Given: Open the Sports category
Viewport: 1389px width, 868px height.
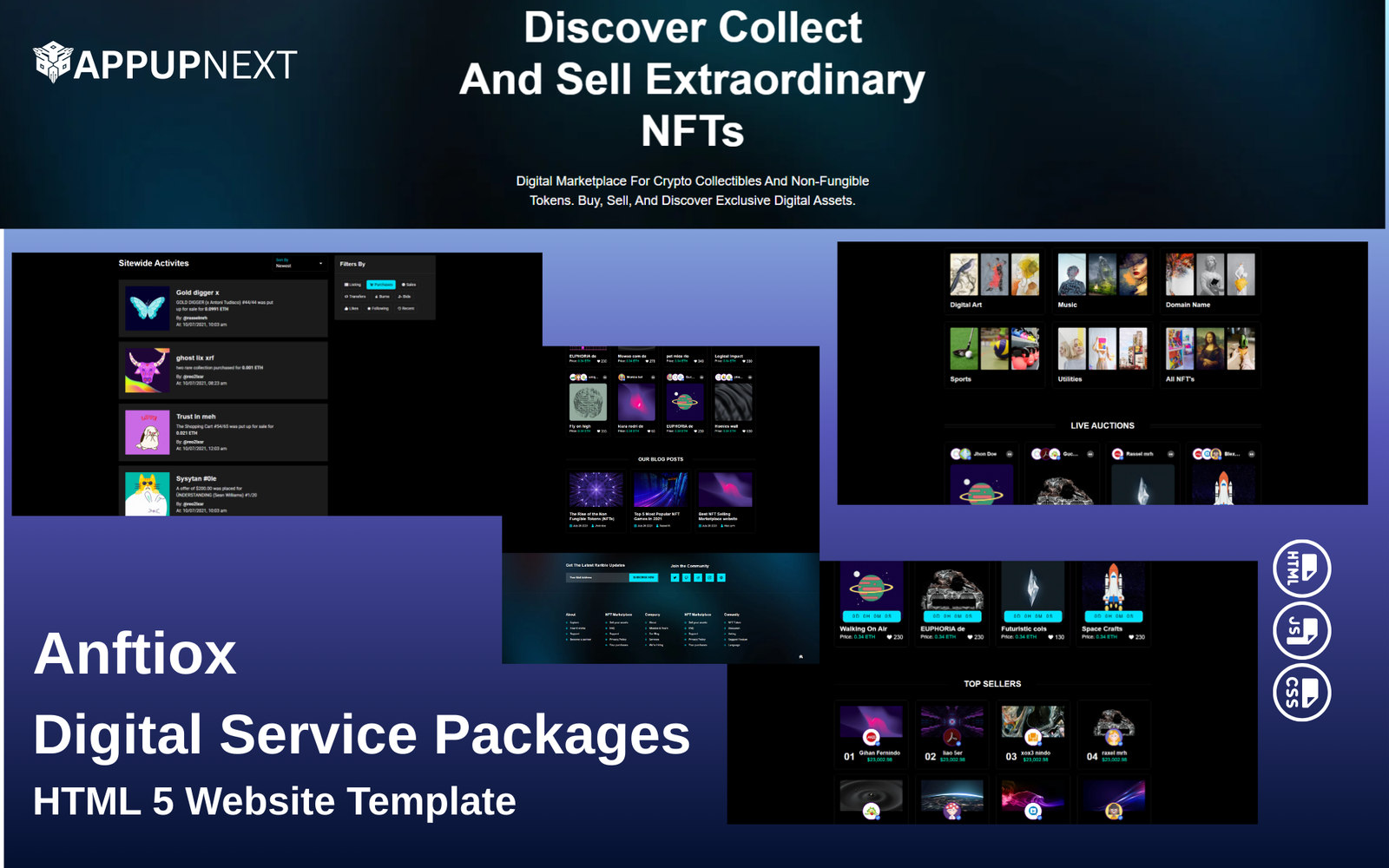Looking at the screenshot, I should point(994,355).
